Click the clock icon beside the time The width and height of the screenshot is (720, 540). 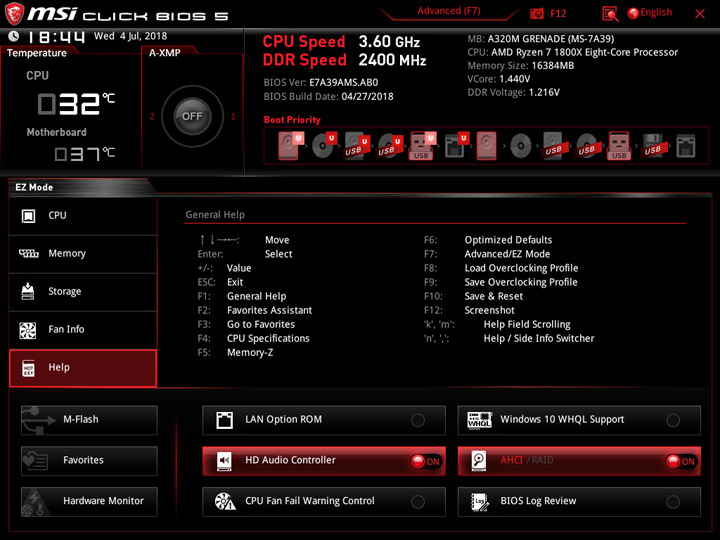(x=14, y=36)
